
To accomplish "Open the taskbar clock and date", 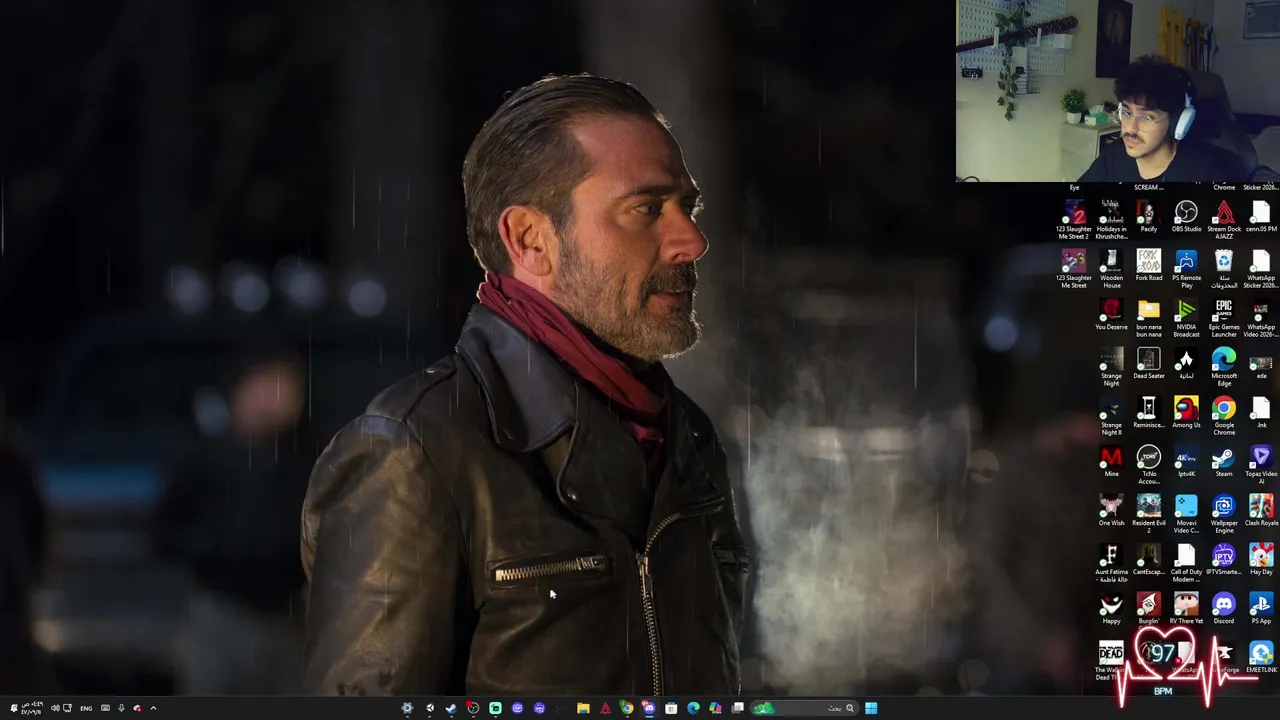I will [32, 708].
